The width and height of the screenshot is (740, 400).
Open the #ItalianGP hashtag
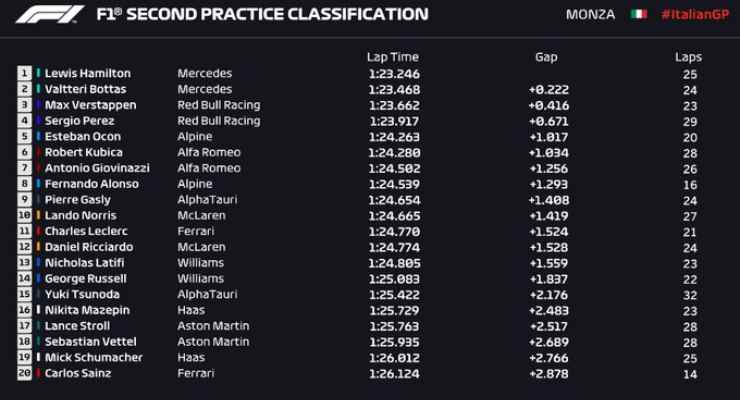pyautogui.click(x=695, y=15)
